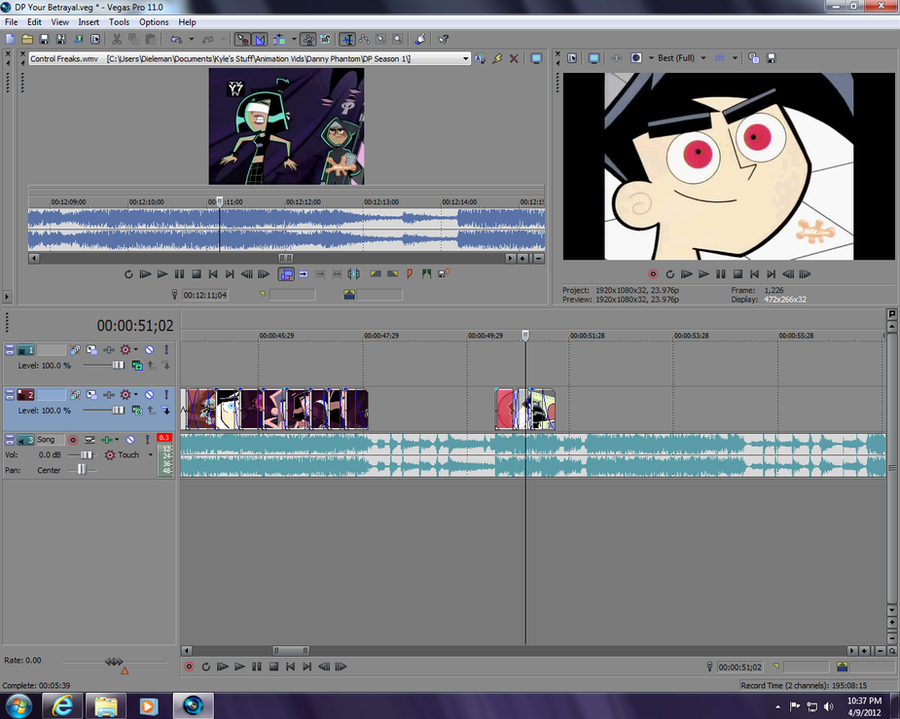The height and width of the screenshot is (719, 900).
Task: Toggle Lock Envelopes to Events
Action: 309,39
